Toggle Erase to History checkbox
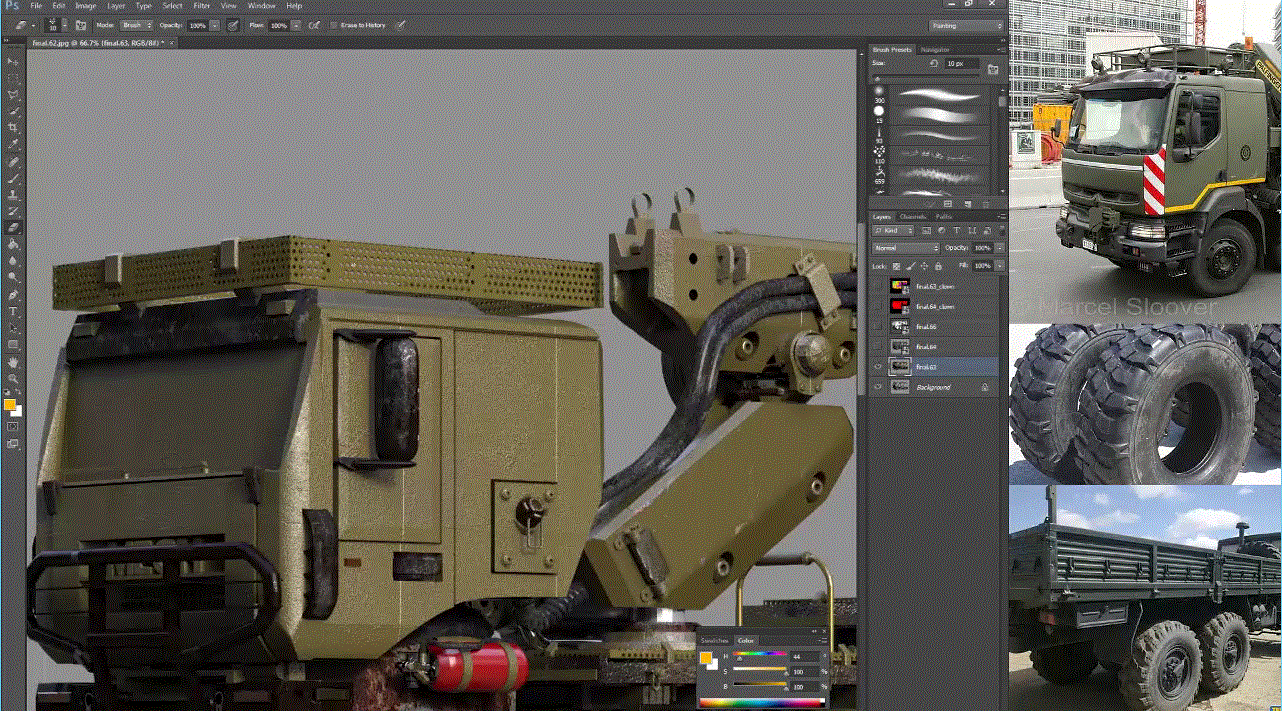The image size is (1282, 711). pyautogui.click(x=333, y=24)
